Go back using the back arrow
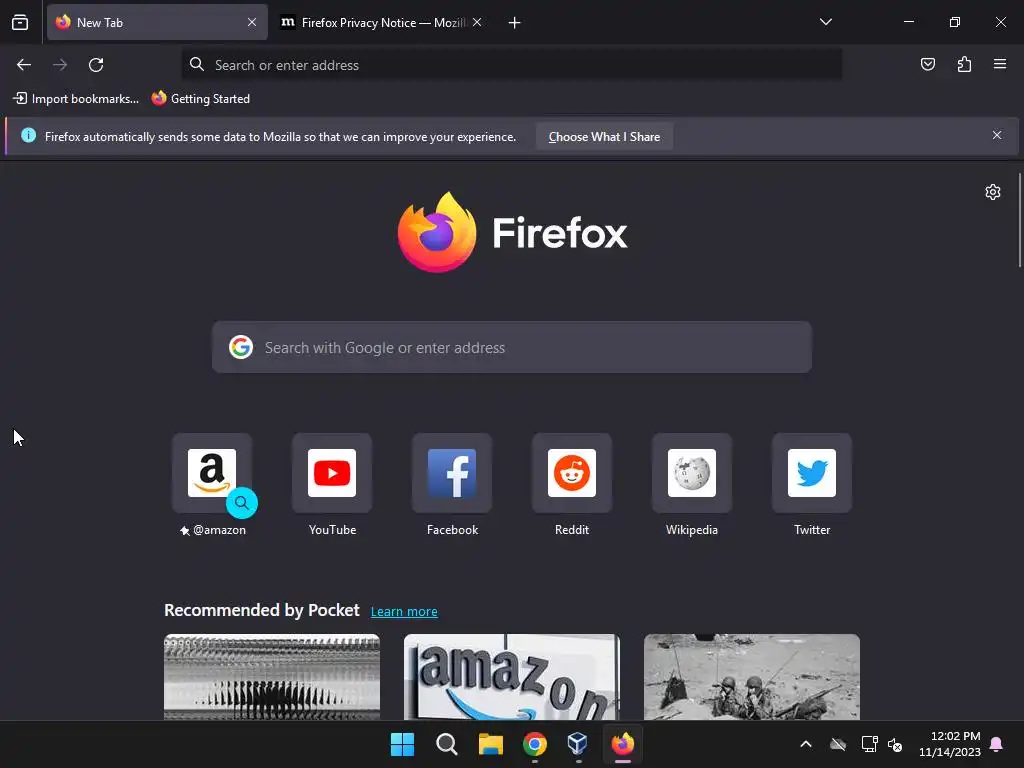Screen dimensions: 1024x768 coord(24,65)
